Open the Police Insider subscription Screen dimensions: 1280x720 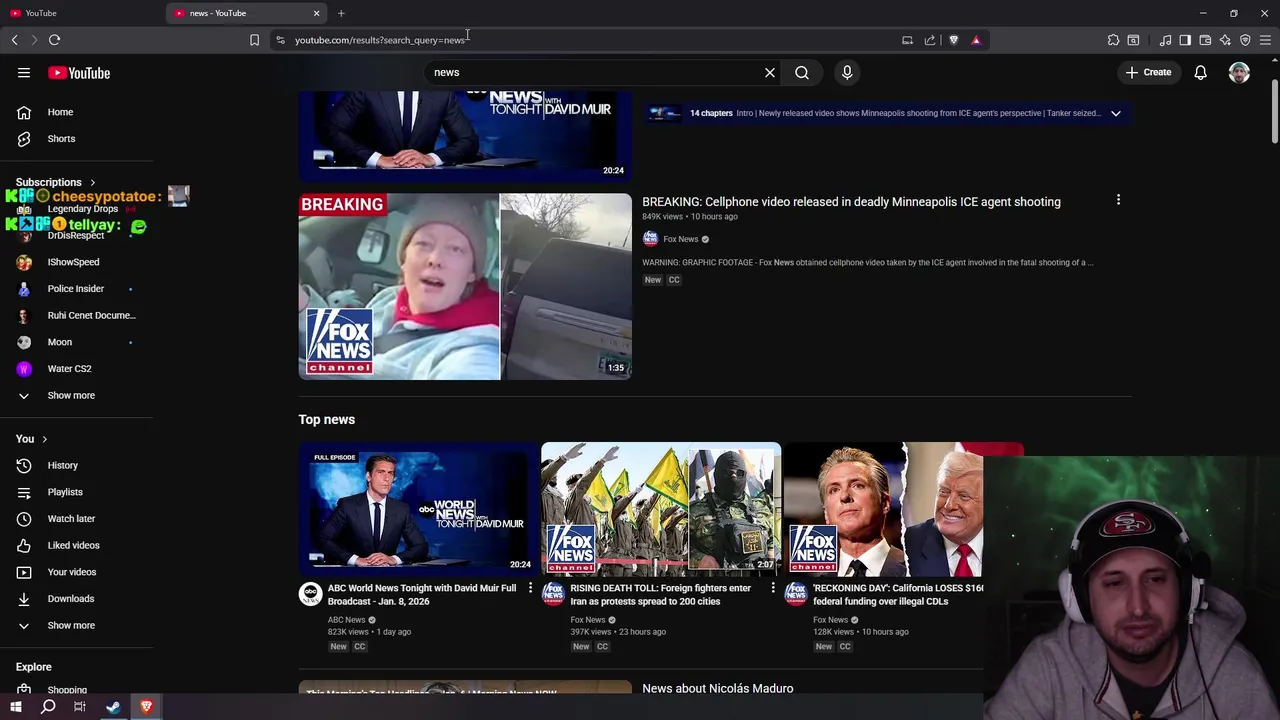tap(77, 289)
